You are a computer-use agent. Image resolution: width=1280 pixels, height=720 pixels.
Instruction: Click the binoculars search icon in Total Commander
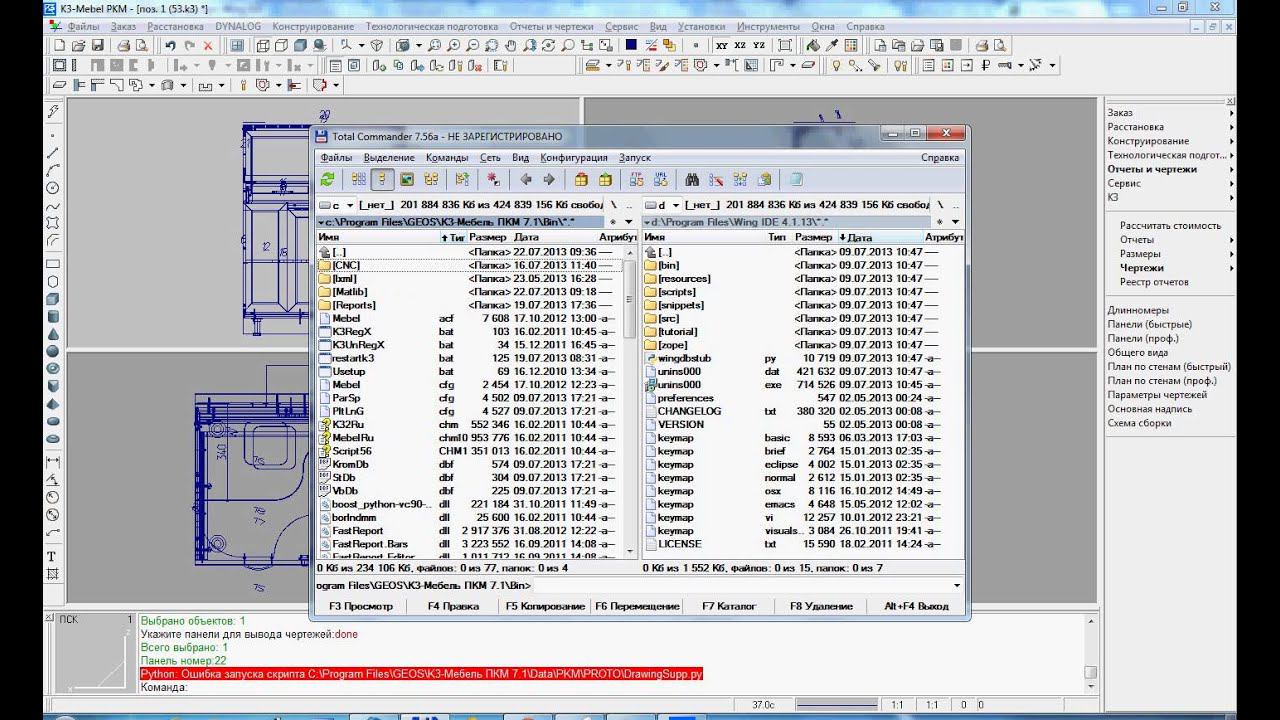(x=691, y=180)
